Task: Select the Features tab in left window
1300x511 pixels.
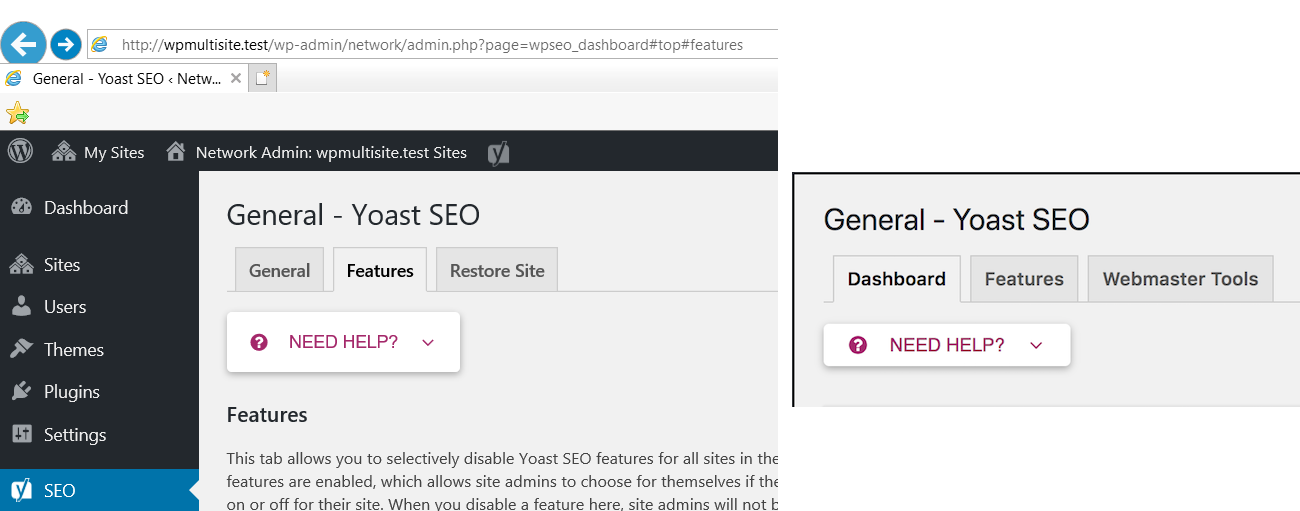Action: pyautogui.click(x=380, y=270)
